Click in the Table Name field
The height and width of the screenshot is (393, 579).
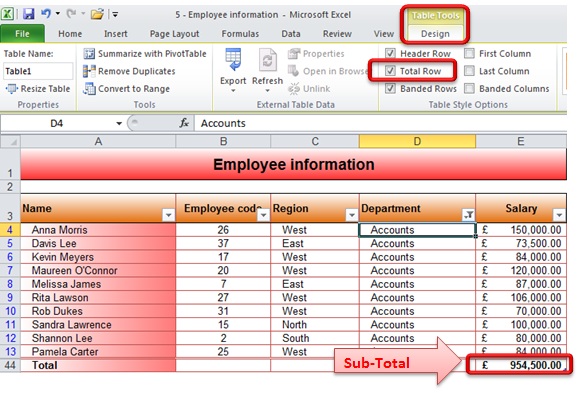[38, 71]
